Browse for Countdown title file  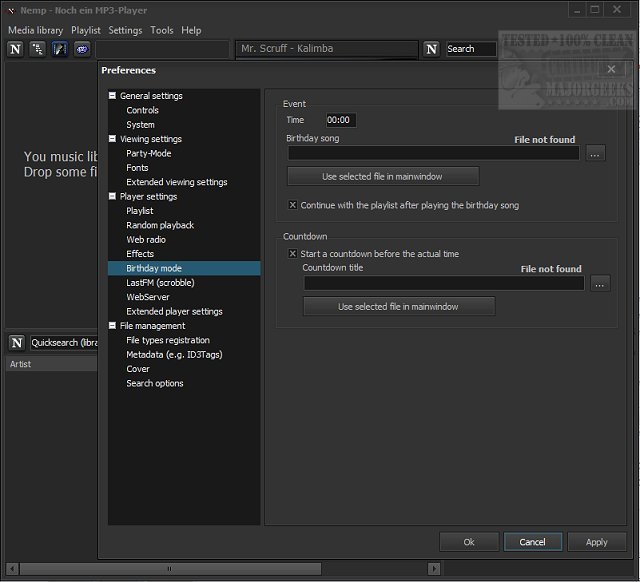(599, 284)
